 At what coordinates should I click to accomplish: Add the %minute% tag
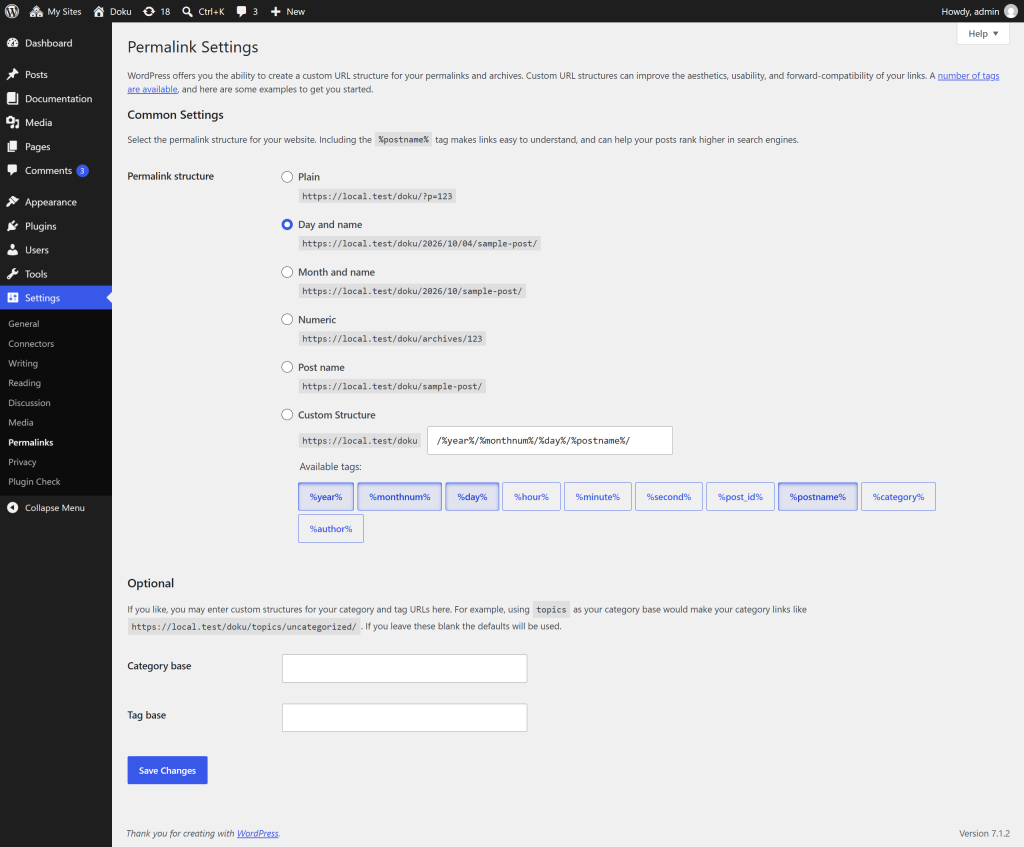pos(598,496)
